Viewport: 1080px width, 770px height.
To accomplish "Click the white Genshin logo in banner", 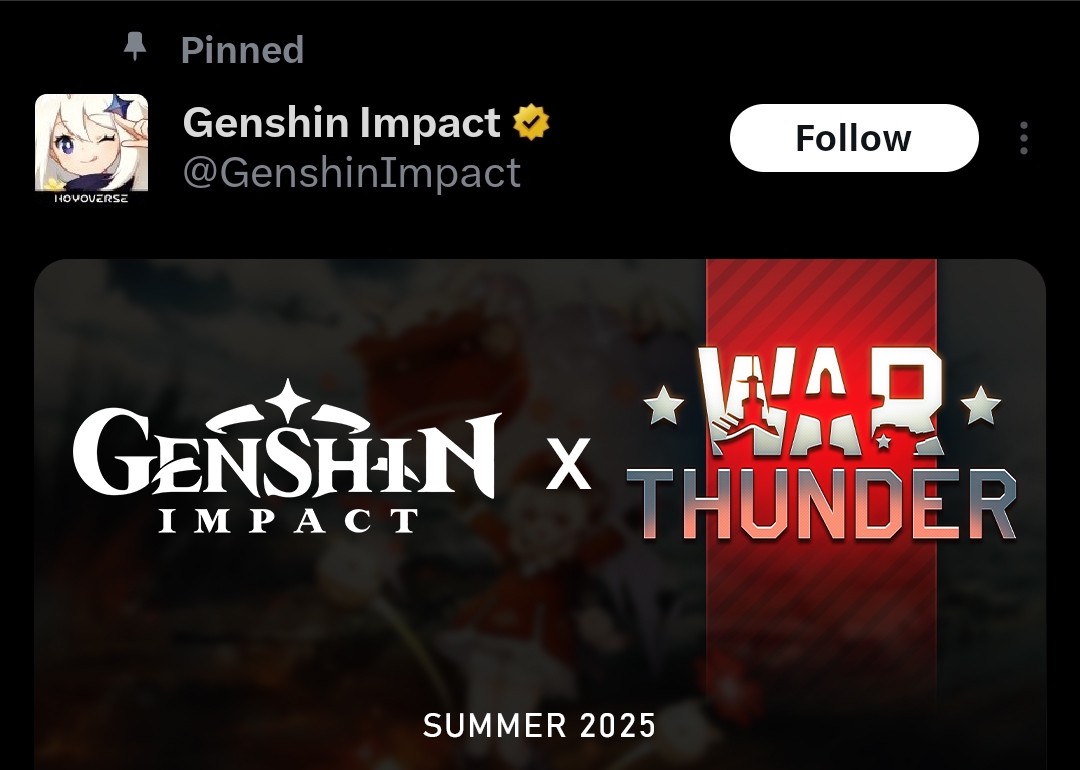I will coord(287,457).
